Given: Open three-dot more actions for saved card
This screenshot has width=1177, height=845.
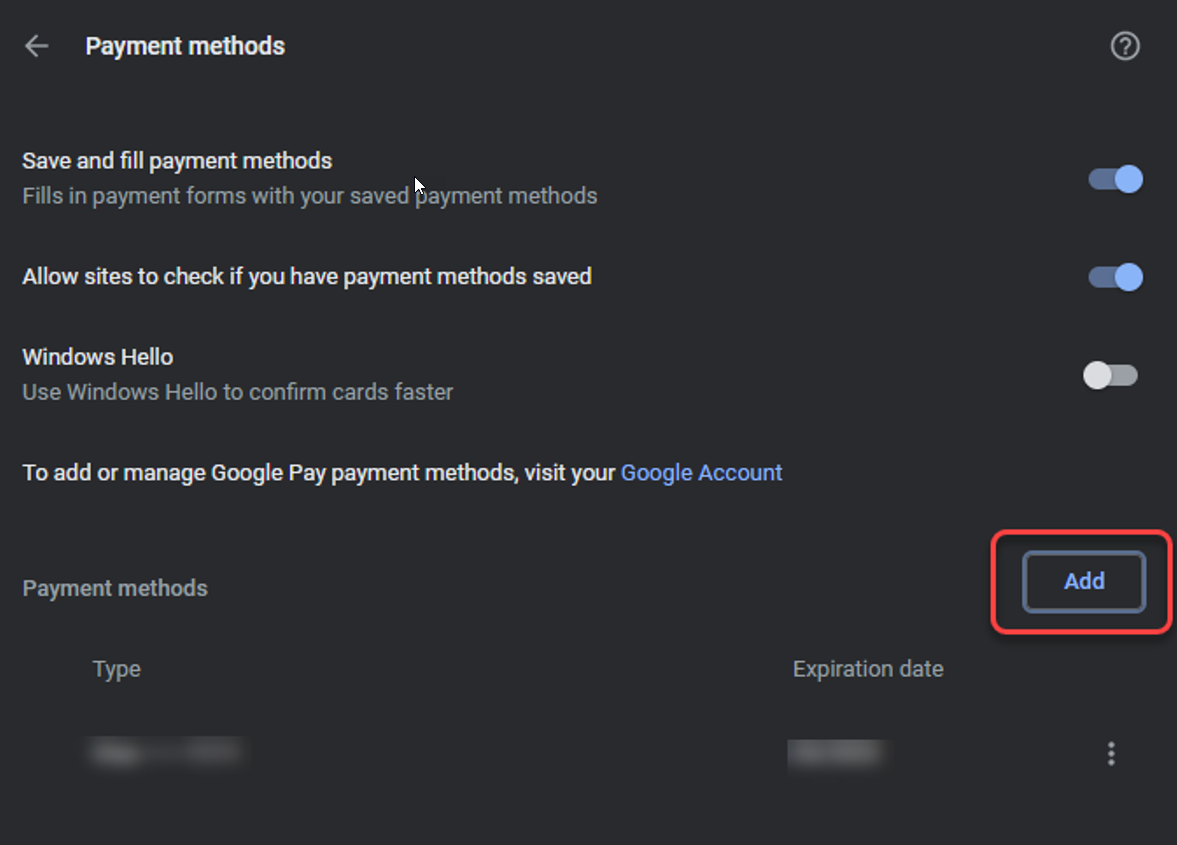Looking at the screenshot, I should tap(1111, 754).
